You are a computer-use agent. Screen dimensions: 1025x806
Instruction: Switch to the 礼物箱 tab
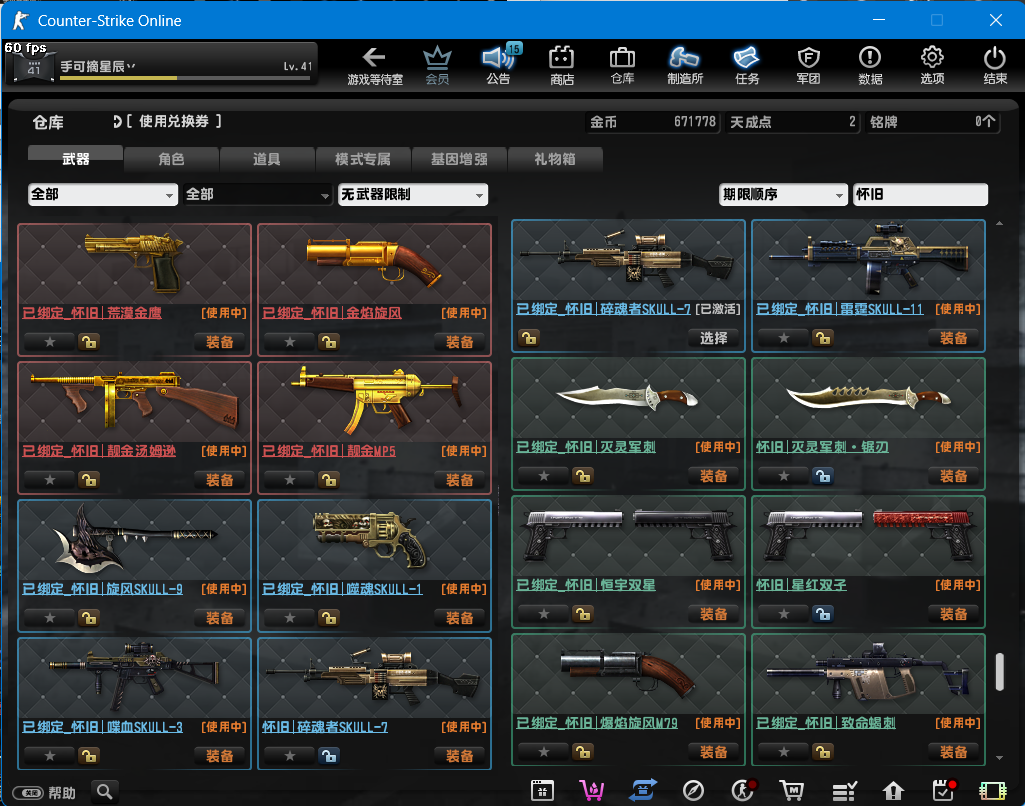tap(554, 159)
